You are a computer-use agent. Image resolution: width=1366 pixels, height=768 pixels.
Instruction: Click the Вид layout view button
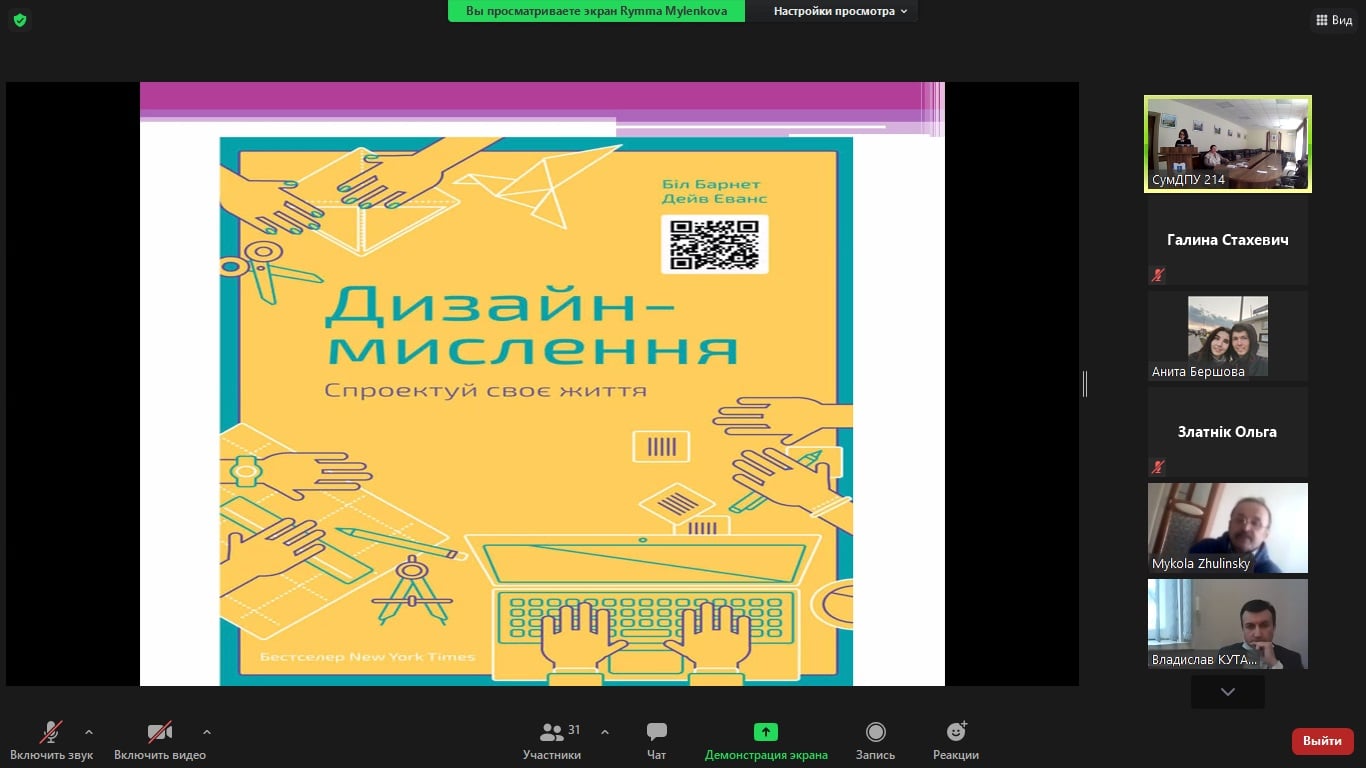tap(1333, 20)
